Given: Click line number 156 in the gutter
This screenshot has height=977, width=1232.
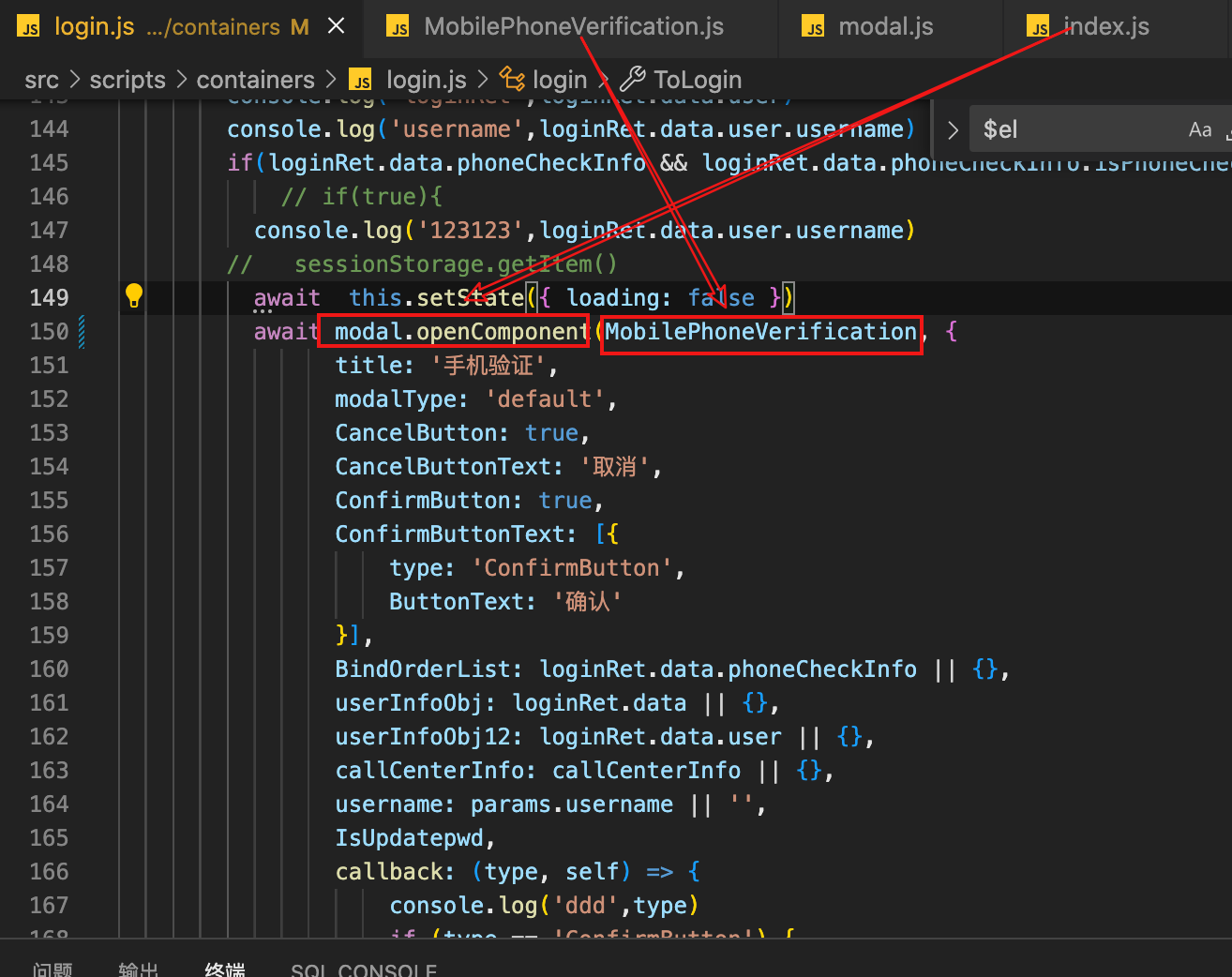Looking at the screenshot, I should [x=49, y=534].
